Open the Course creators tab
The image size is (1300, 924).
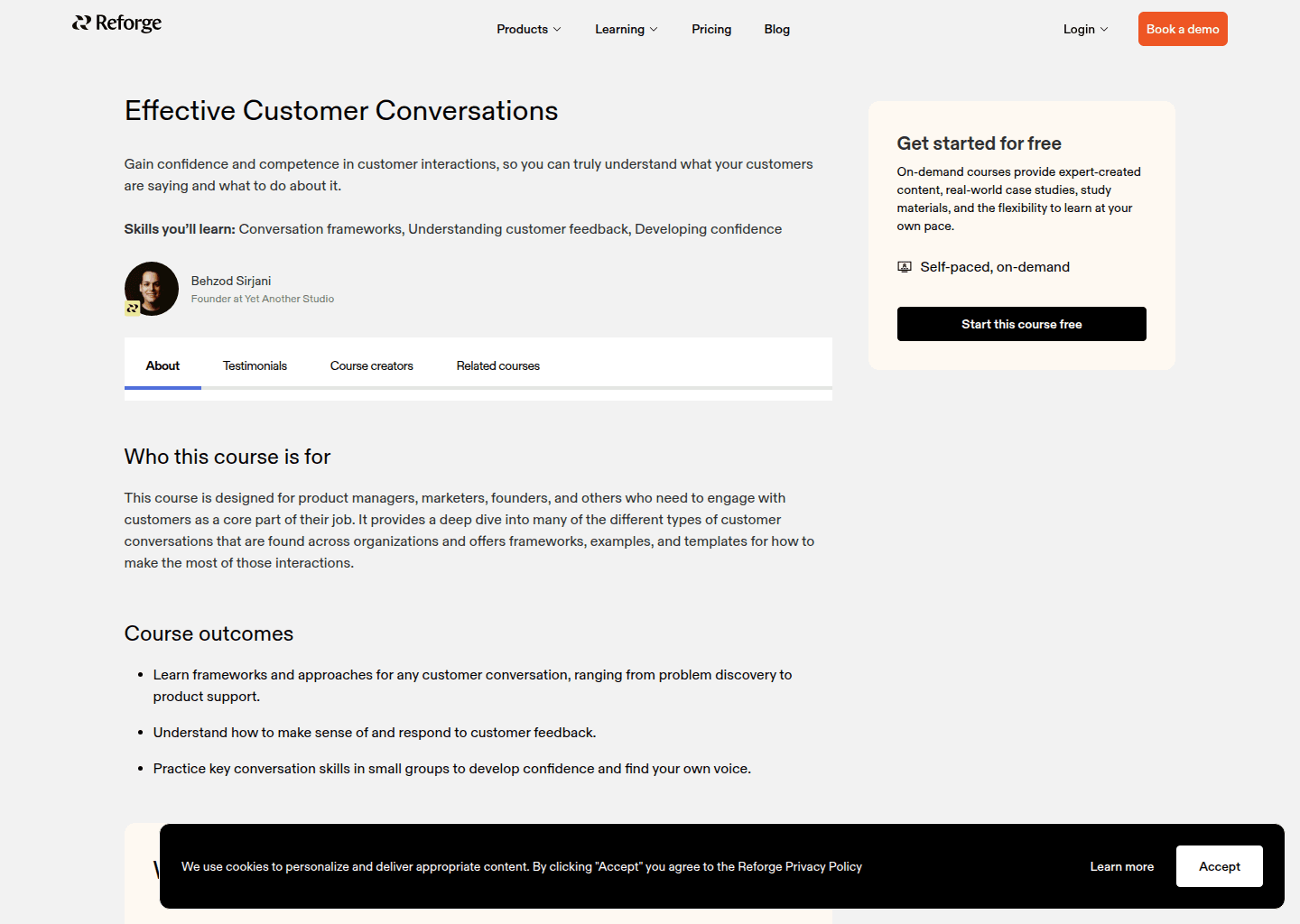click(371, 365)
